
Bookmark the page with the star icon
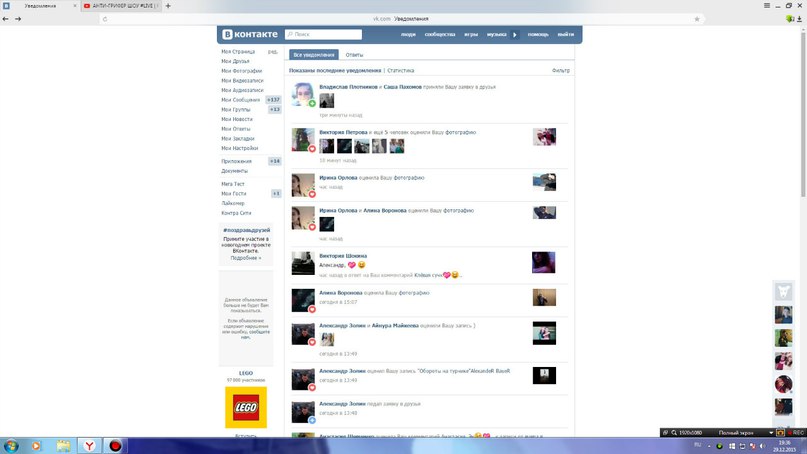(697, 19)
